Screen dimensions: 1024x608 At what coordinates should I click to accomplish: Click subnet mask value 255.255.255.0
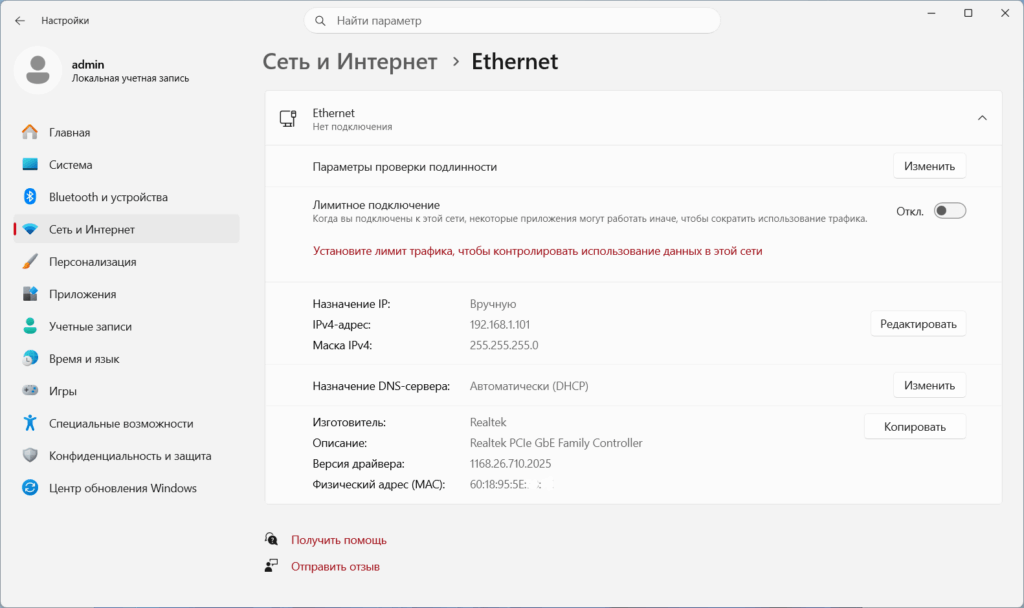point(504,345)
